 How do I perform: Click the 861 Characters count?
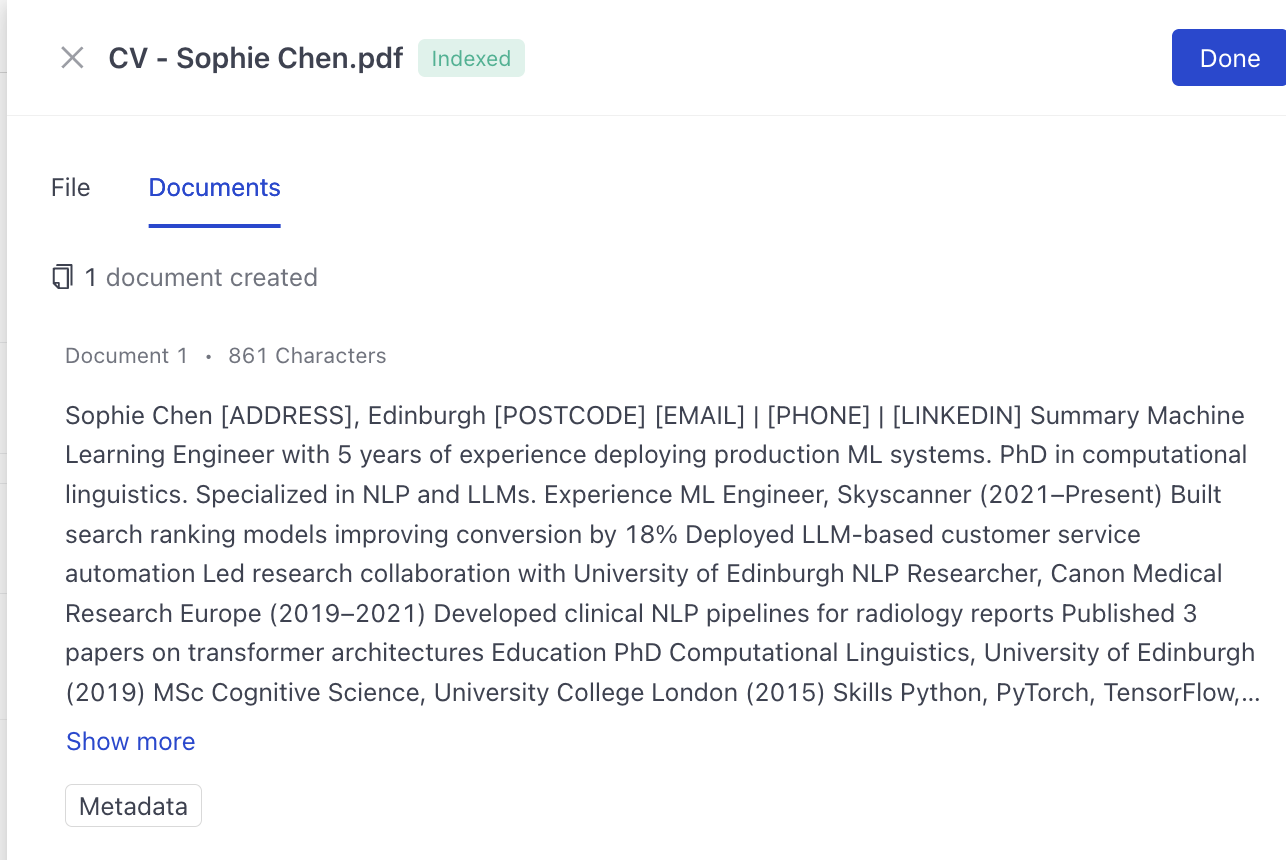tap(307, 356)
